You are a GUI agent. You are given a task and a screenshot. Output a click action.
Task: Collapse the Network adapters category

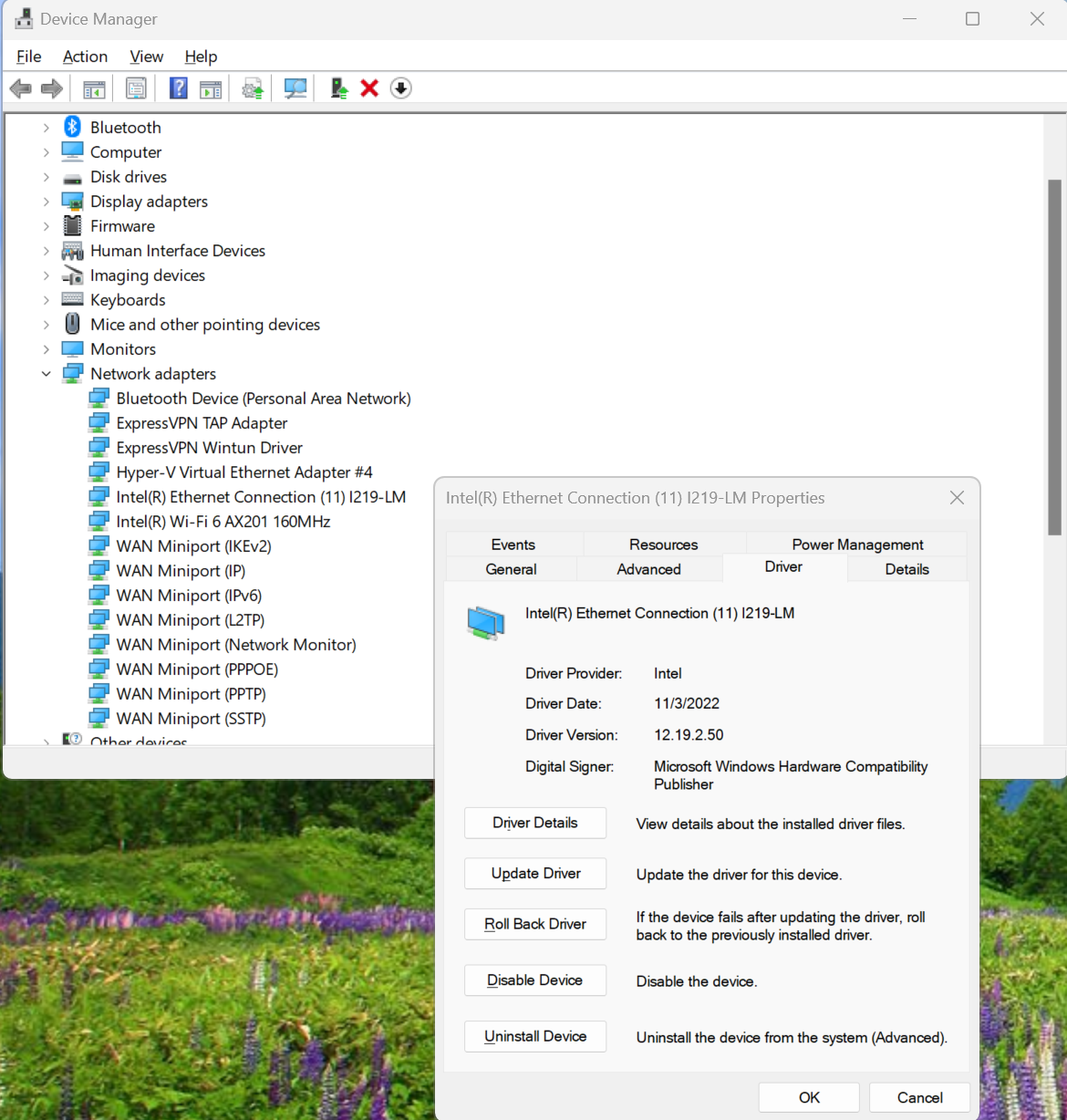47,373
